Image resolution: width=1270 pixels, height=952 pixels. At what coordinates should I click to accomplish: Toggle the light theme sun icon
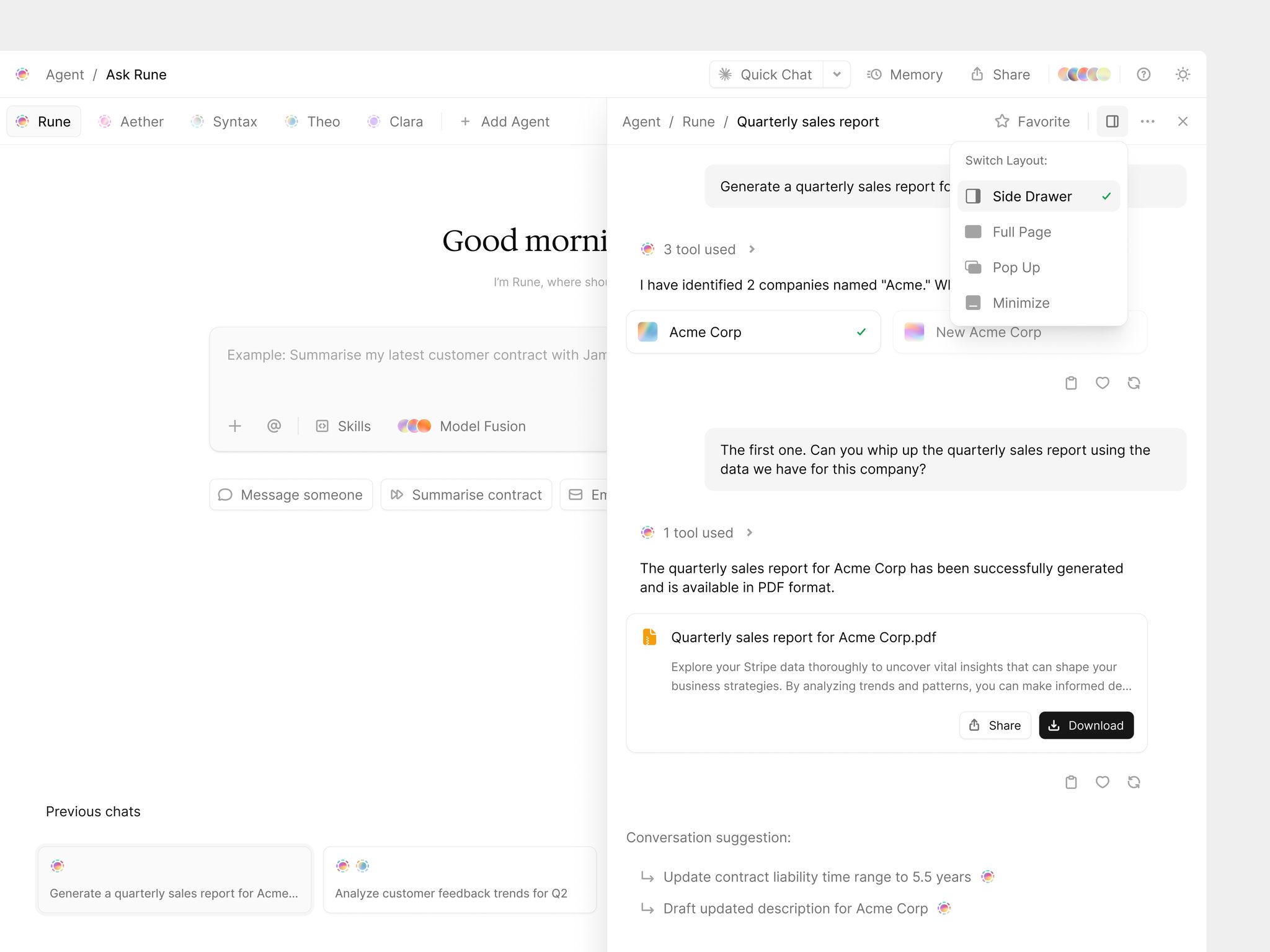tap(1183, 74)
